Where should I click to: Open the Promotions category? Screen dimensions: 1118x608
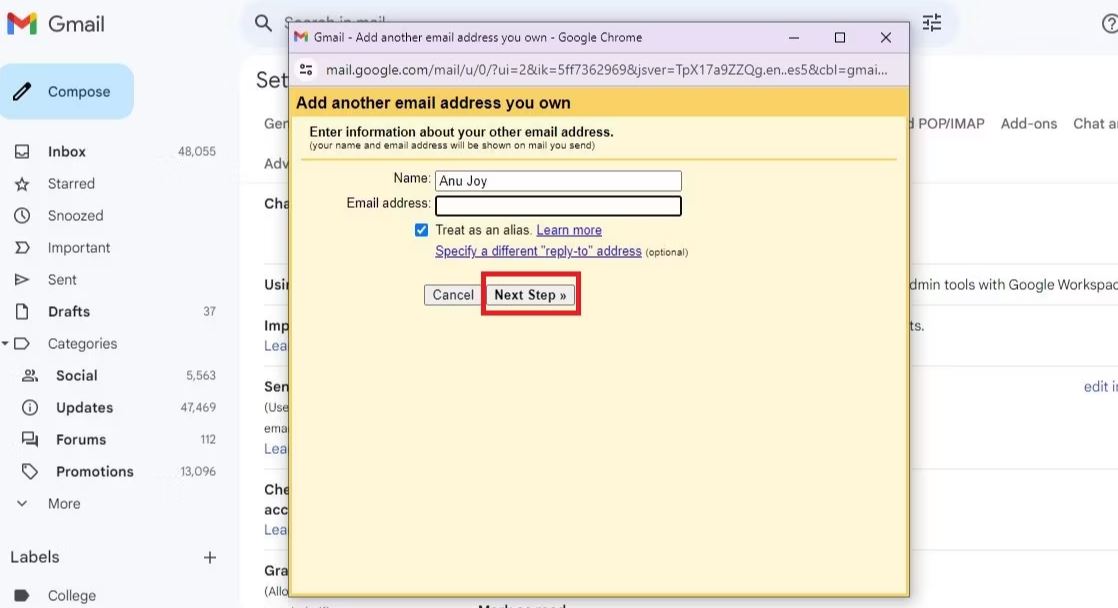pos(94,472)
